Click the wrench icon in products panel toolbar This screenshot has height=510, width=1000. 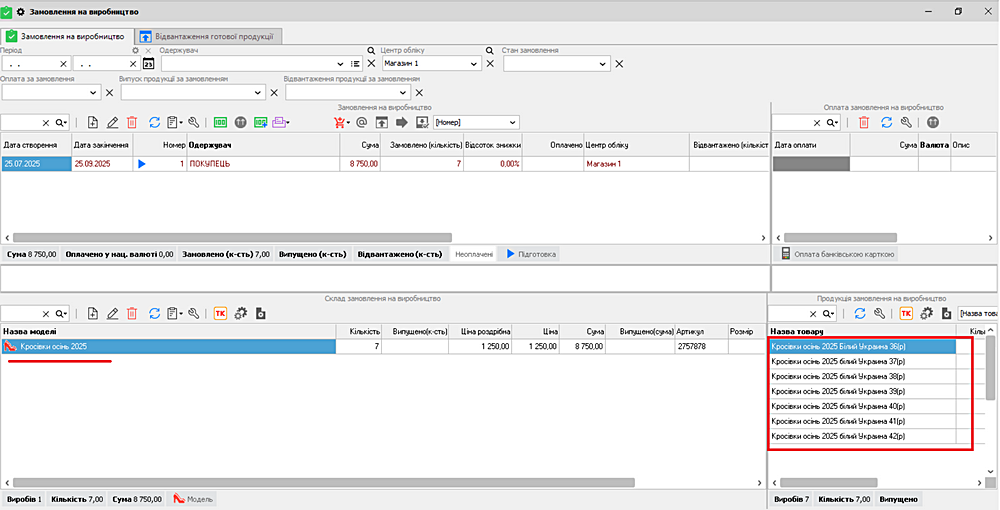point(879,313)
